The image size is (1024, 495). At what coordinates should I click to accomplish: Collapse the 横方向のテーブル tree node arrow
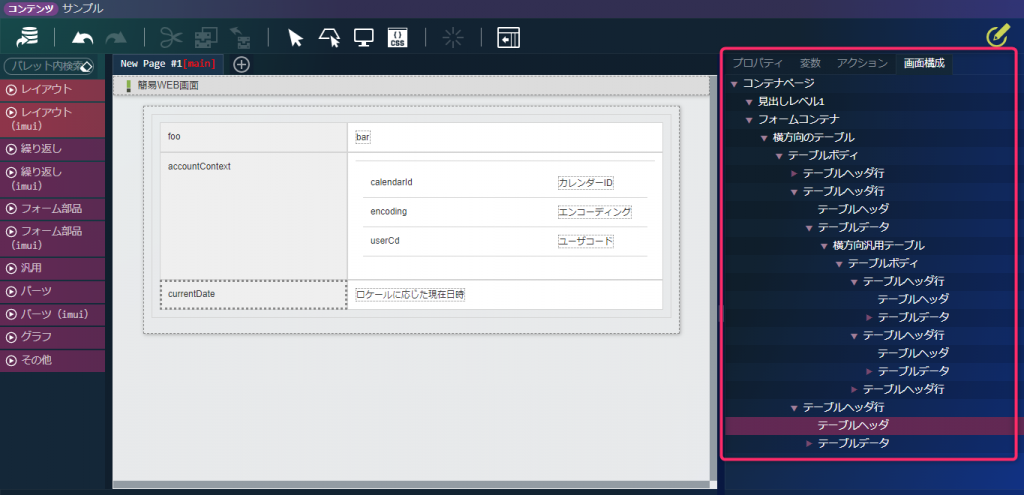coord(765,138)
